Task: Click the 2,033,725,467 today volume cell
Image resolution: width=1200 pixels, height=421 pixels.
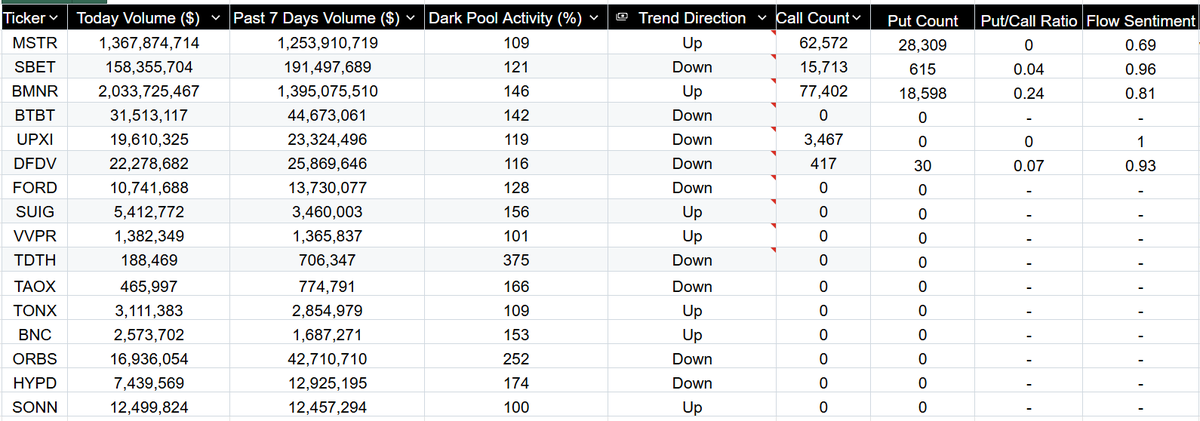Action: pyautogui.click(x=149, y=91)
